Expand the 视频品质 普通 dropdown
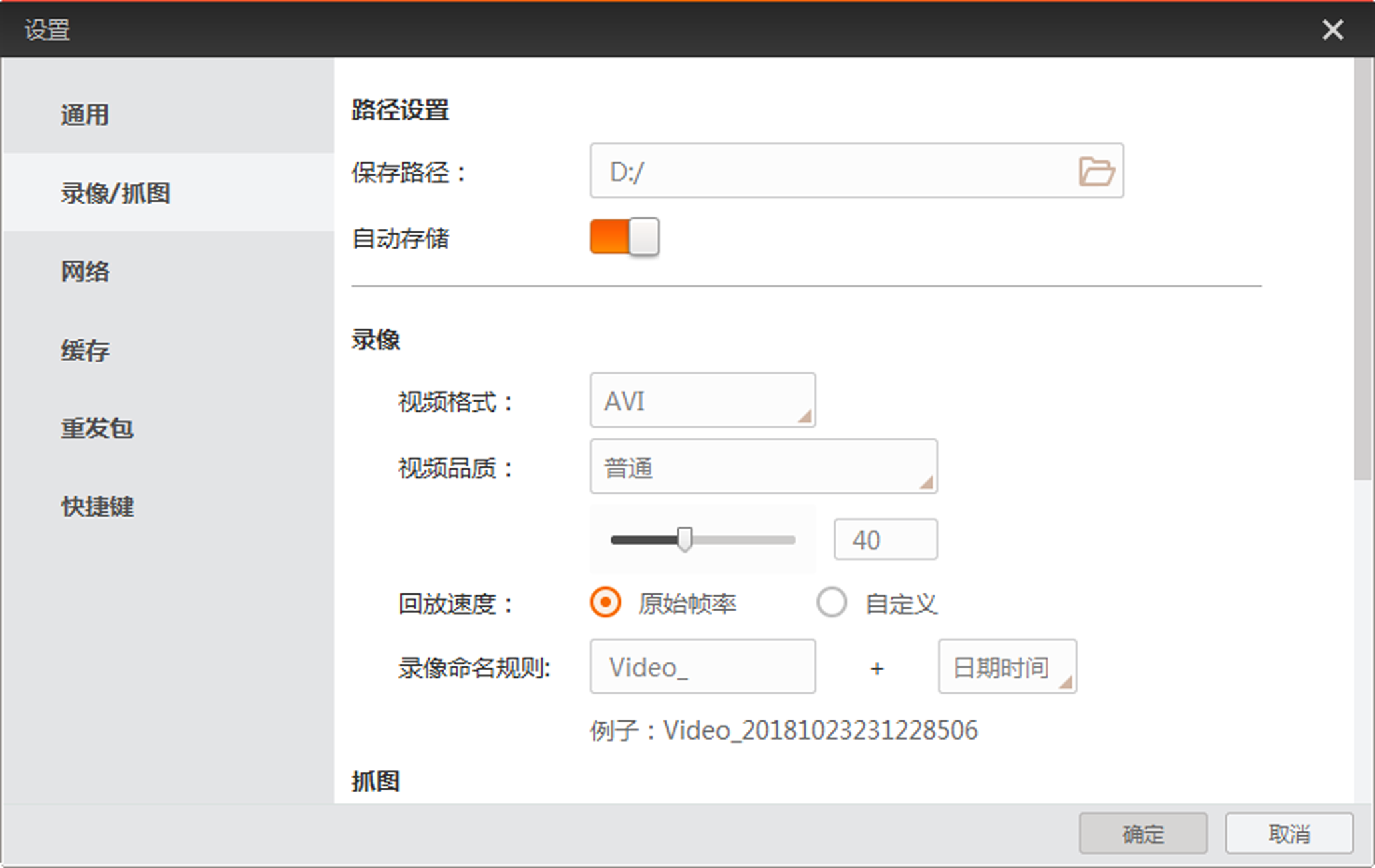Image resolution: width=1375 pixels, height=868 pixels. click(x=763, y=467)
